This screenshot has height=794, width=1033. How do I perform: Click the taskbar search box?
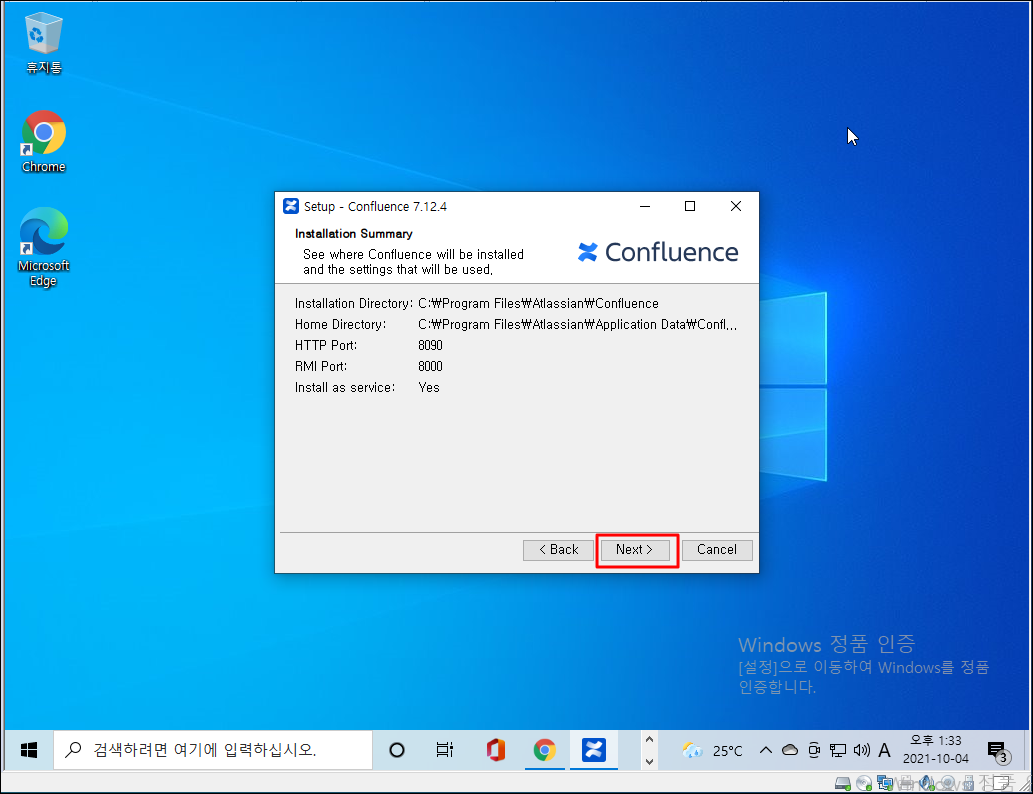click(x=213, y=750)
